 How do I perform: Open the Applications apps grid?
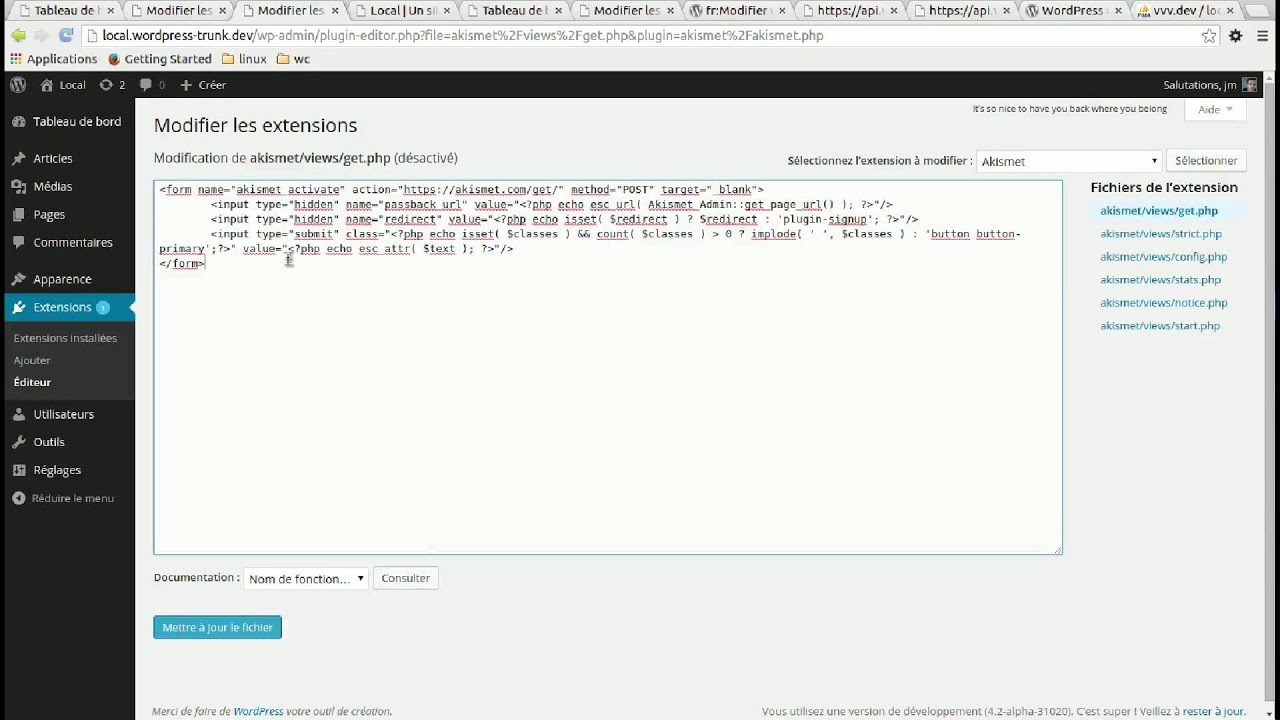click(53, 59)
